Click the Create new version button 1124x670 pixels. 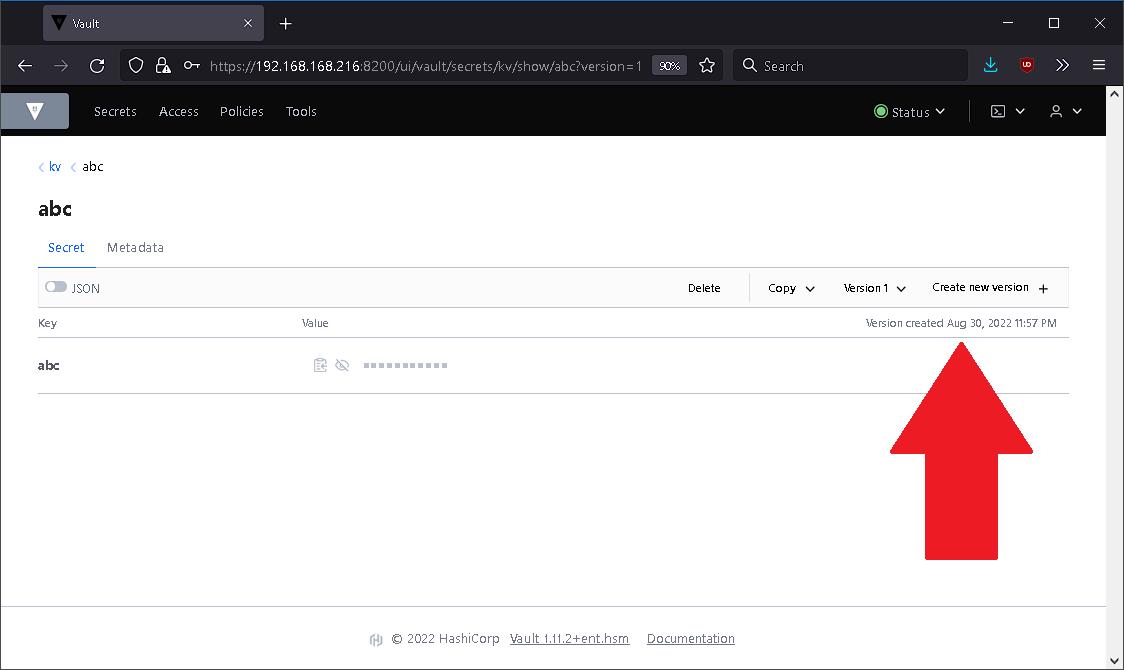[989, 287]
